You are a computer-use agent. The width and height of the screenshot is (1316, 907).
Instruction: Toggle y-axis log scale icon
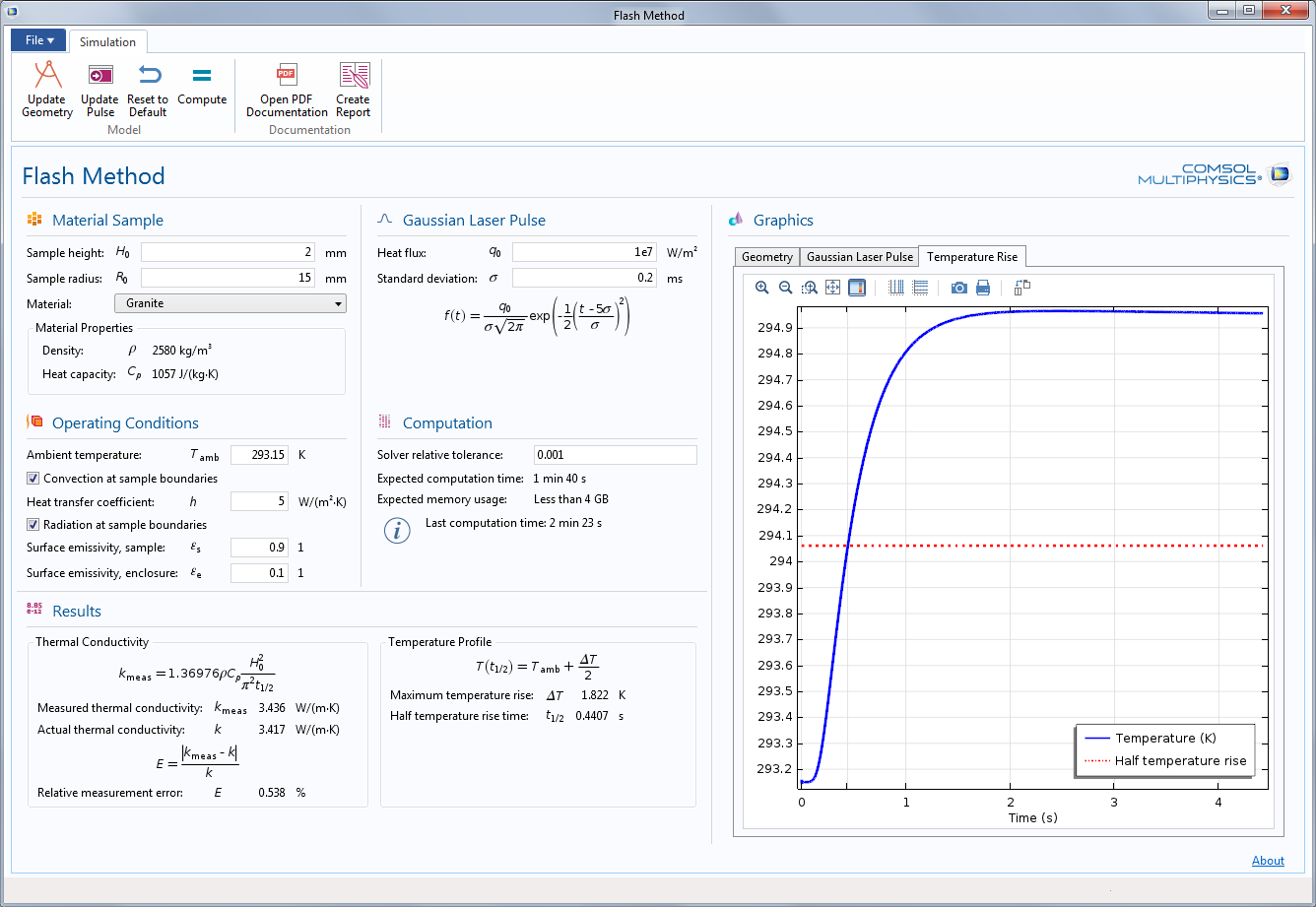click(x=920, y=288)
